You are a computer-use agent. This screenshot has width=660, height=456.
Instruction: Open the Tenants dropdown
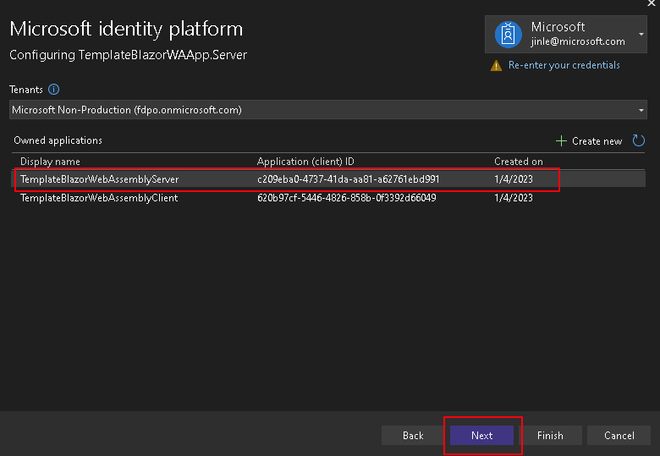pos(328,110)
